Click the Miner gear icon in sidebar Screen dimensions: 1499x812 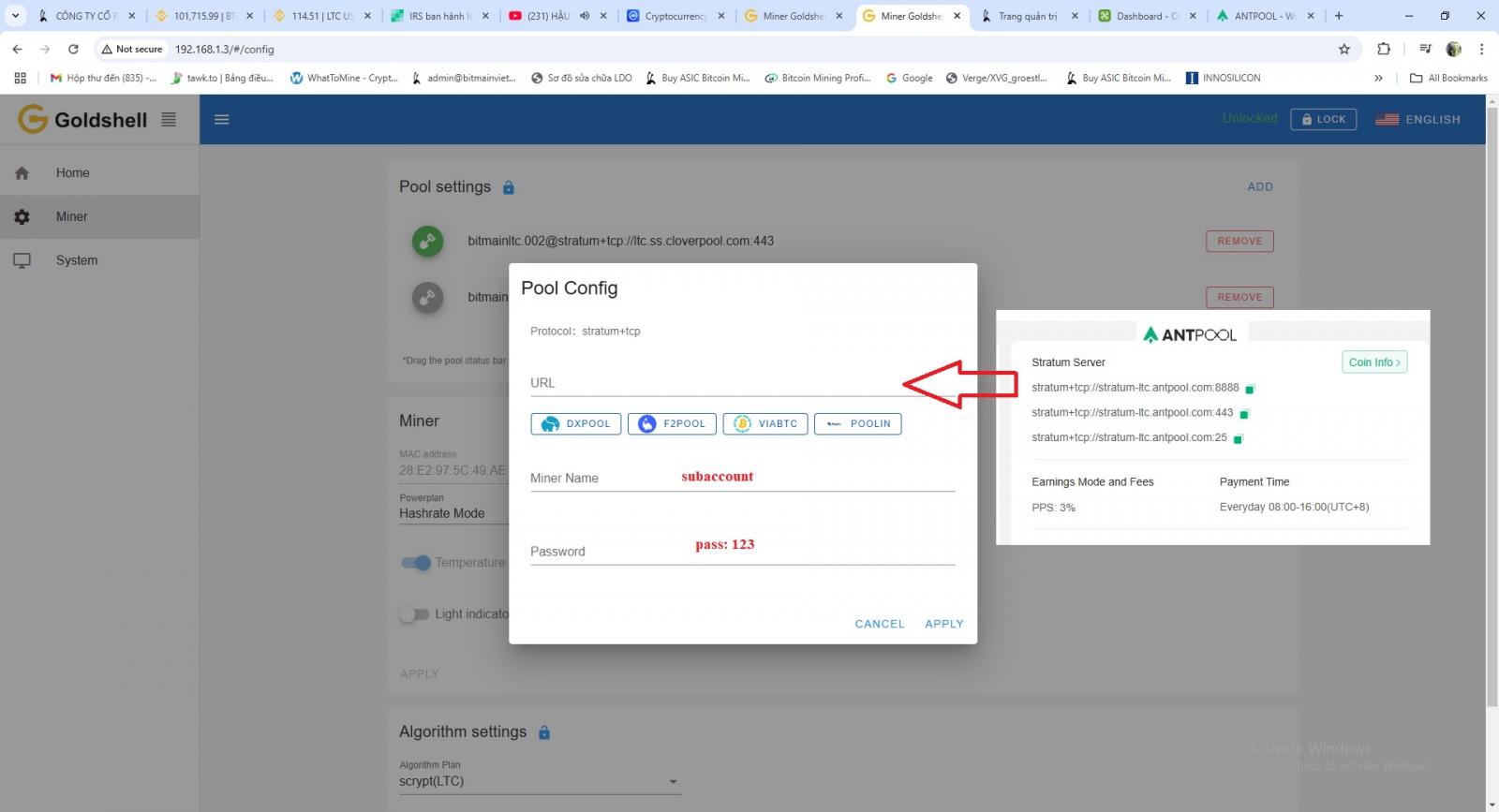[22, 217]
